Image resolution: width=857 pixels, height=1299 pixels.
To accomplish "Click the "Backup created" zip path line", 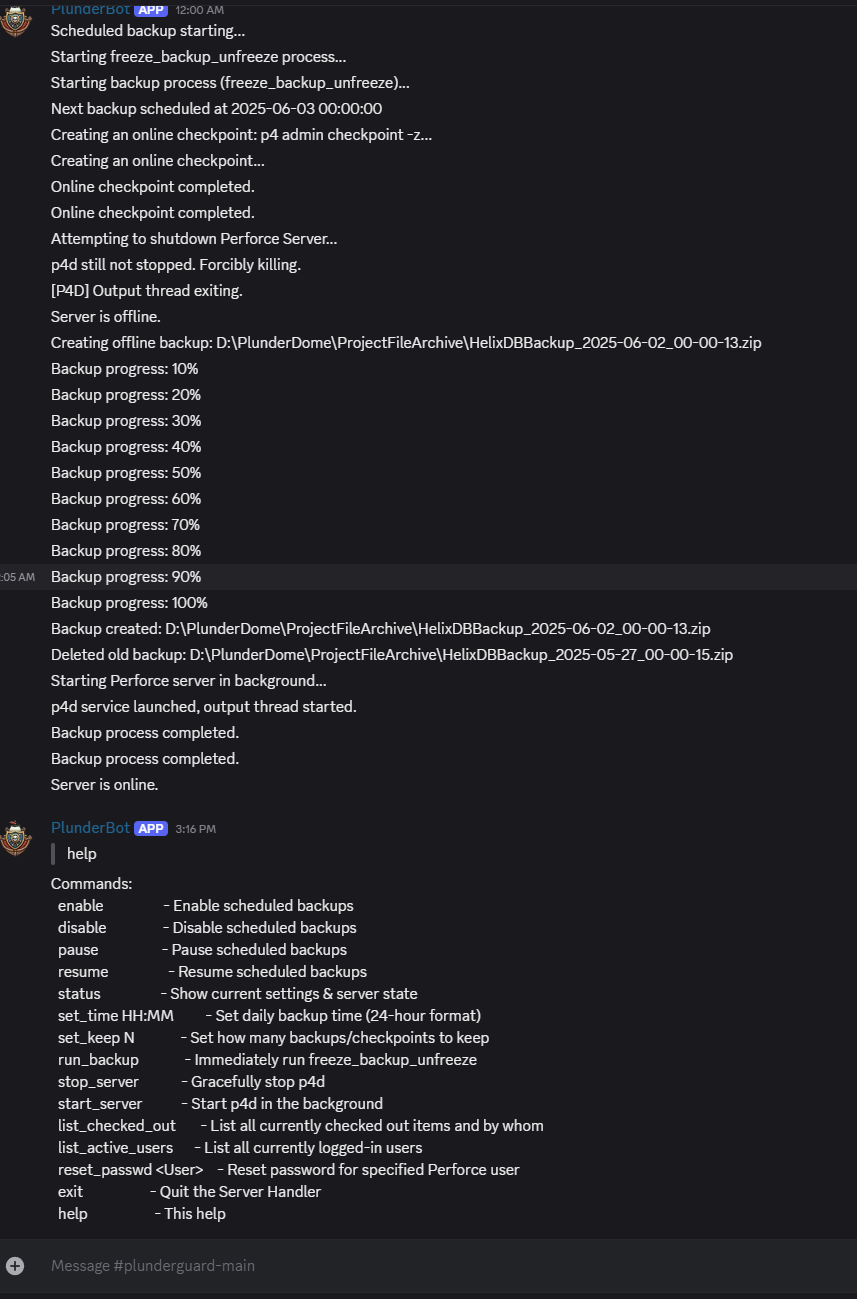I will click(381, 629).
